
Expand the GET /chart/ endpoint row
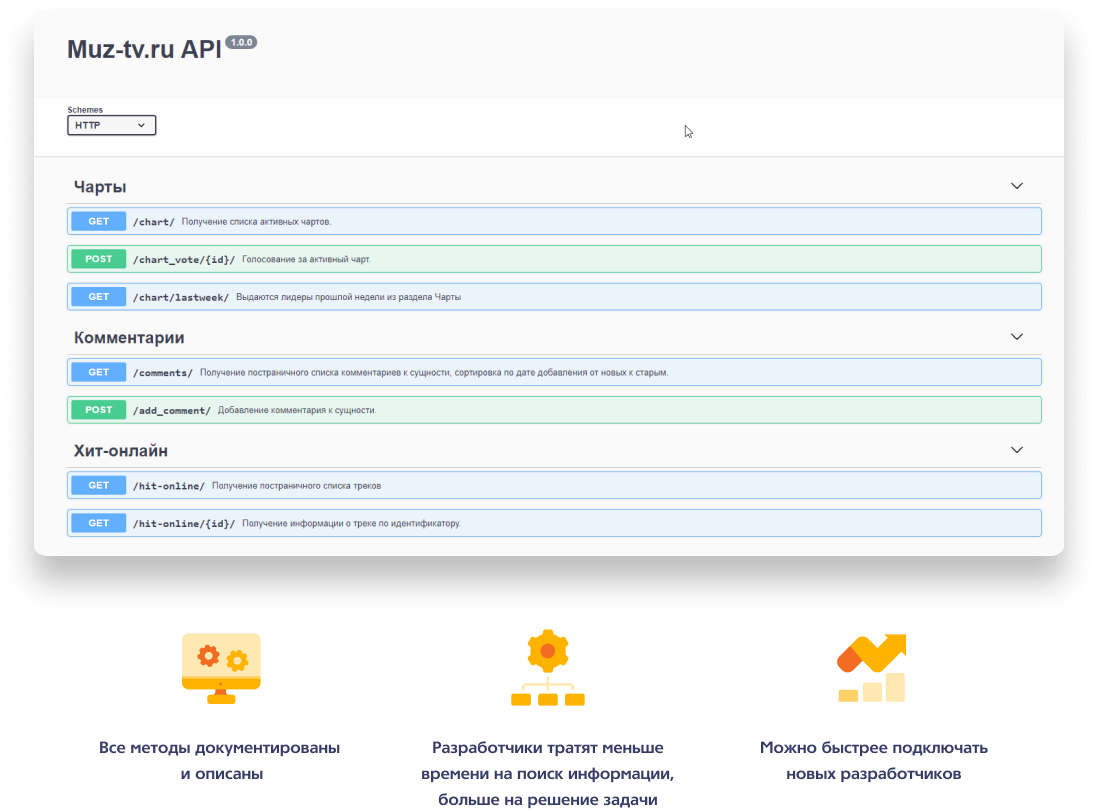coord(554,221)
